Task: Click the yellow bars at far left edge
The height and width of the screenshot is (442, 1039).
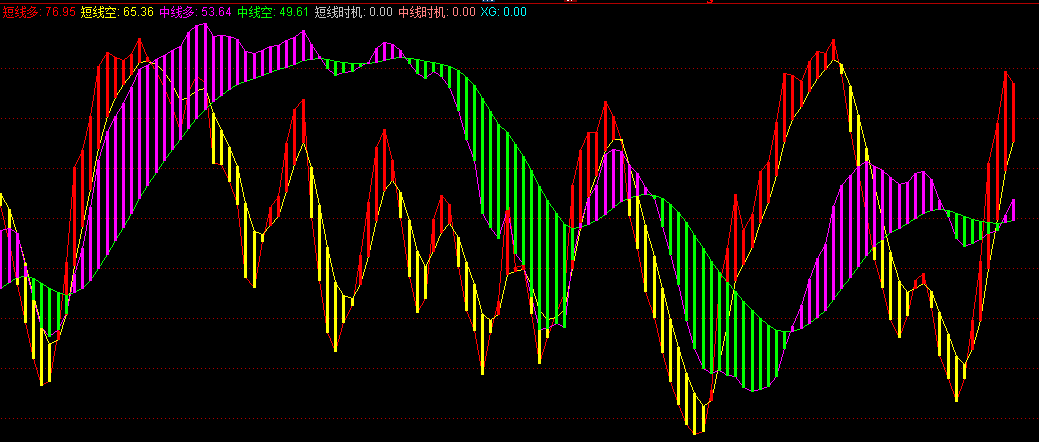Action: click(5, 212)
